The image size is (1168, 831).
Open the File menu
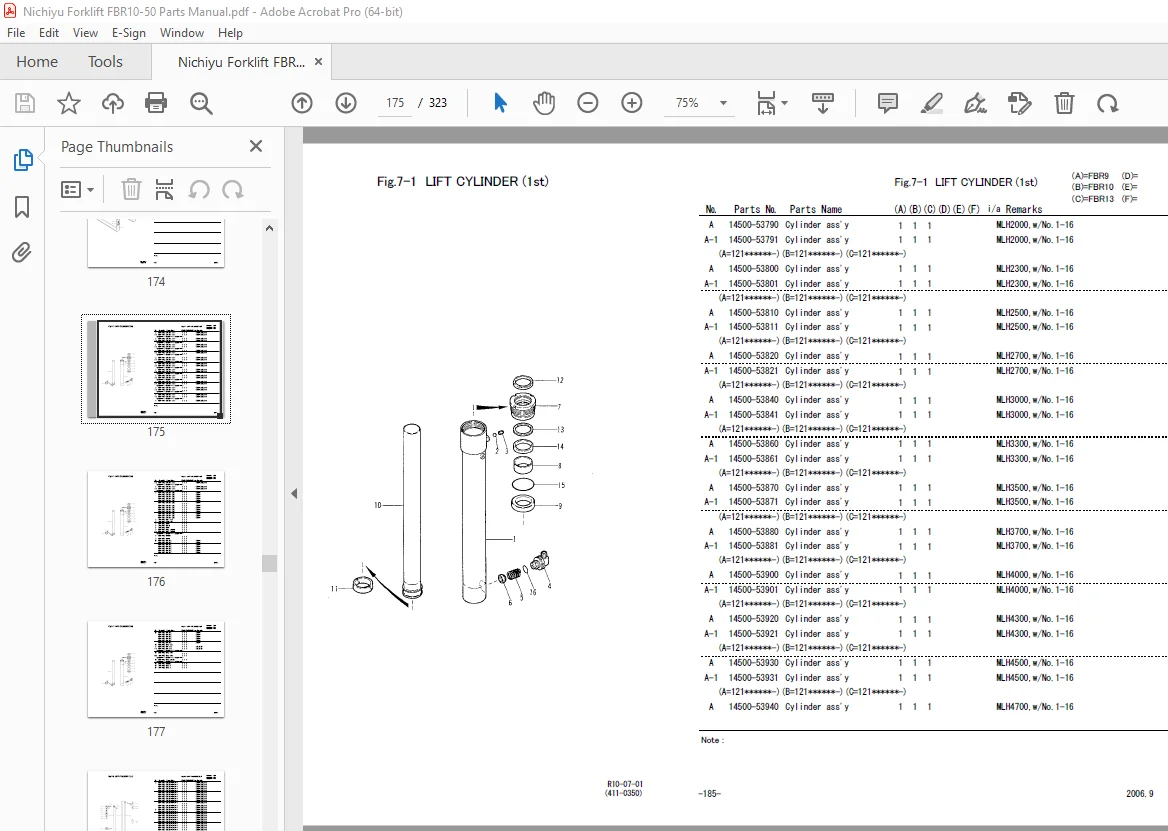(16, 33)
